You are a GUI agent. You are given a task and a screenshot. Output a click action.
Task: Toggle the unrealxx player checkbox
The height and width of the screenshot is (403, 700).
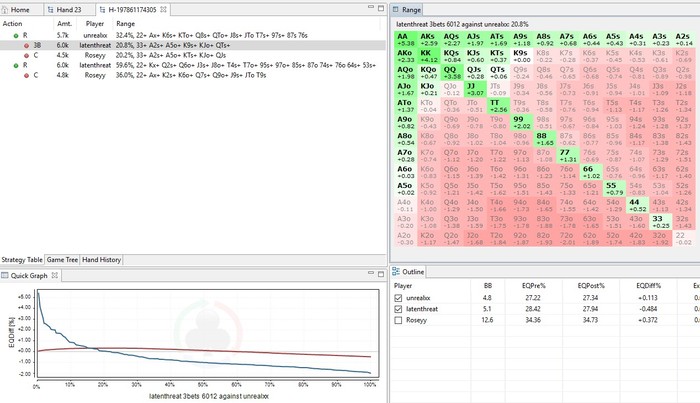(x=398, y=298)
